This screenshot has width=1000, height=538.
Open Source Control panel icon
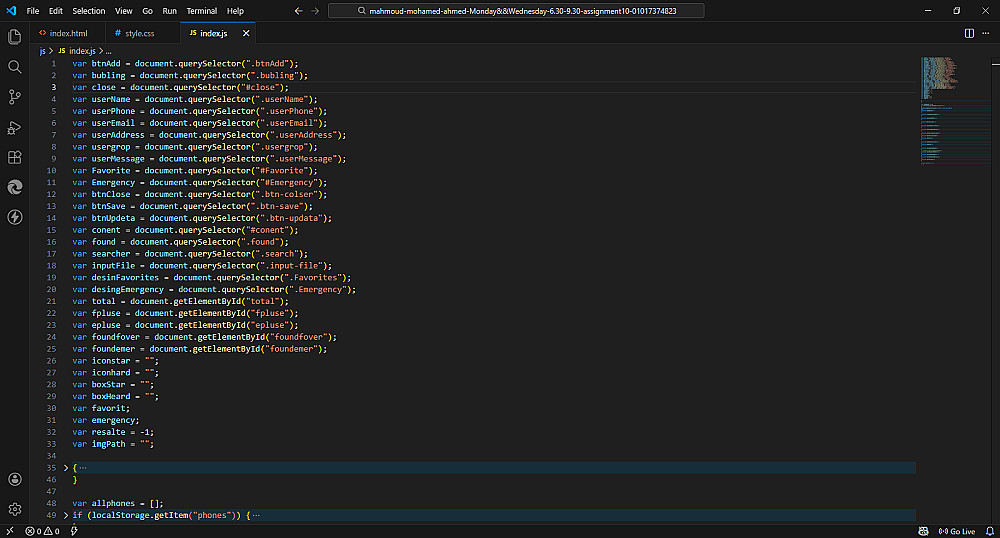14,97
